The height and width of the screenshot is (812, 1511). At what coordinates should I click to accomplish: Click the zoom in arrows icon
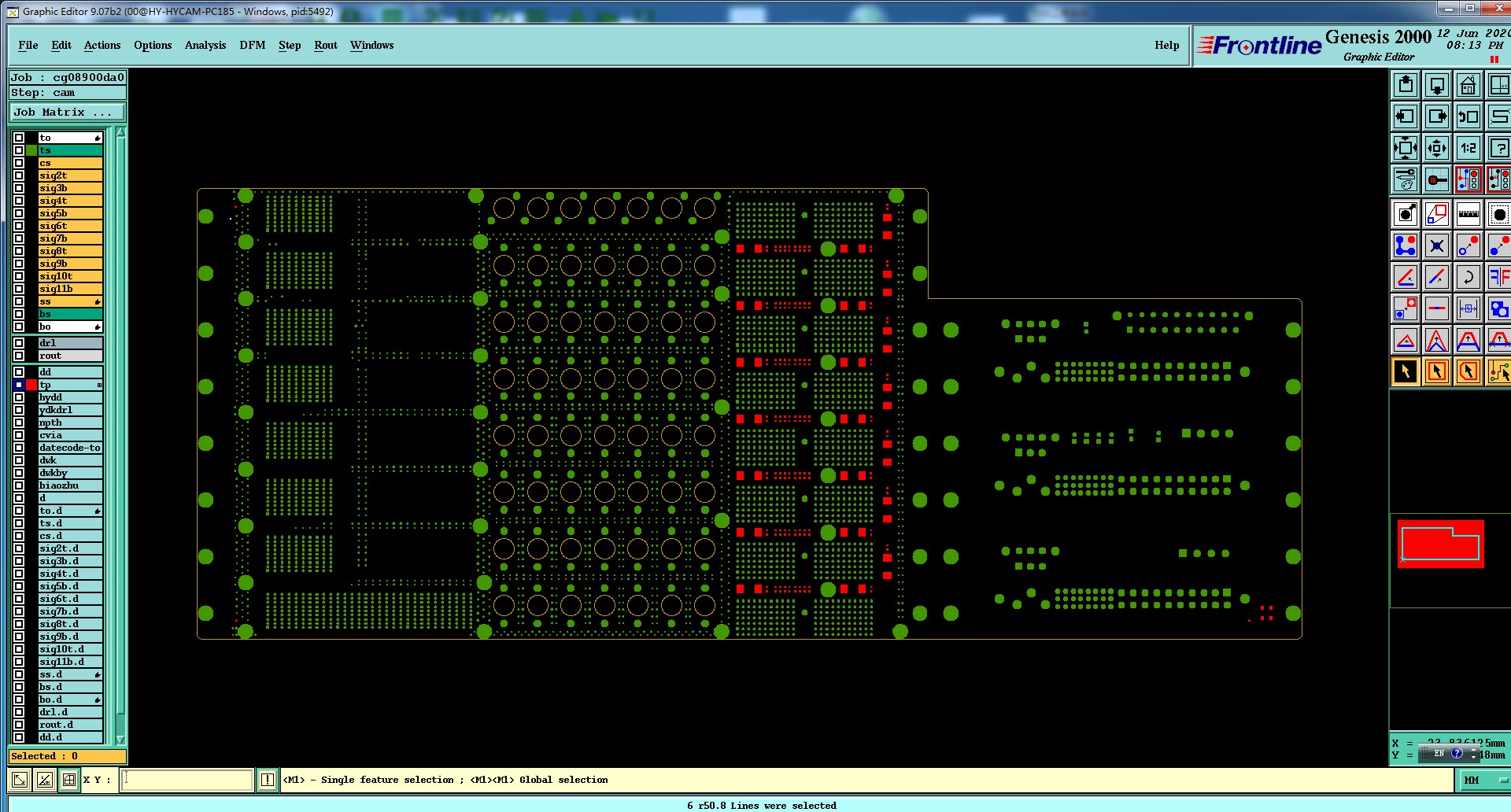[1406, 148]
